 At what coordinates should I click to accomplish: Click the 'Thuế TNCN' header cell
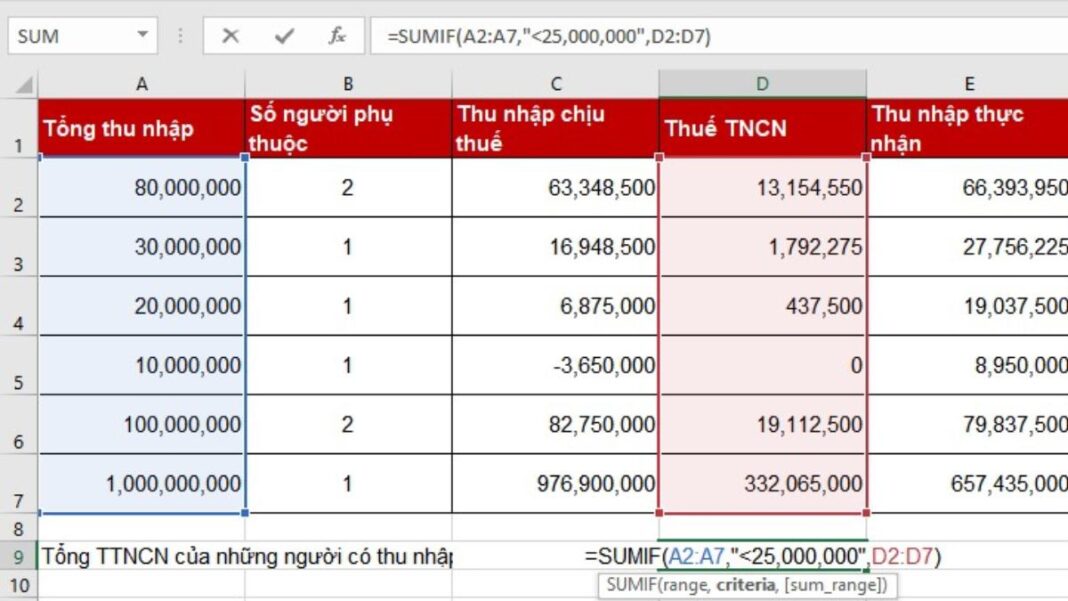(762, 128)
